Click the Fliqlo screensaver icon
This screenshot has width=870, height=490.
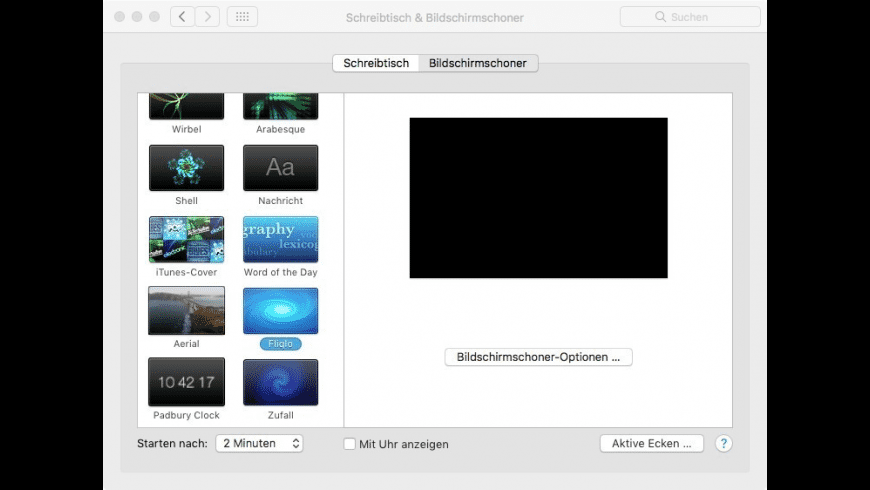click(x=280, y=311)
